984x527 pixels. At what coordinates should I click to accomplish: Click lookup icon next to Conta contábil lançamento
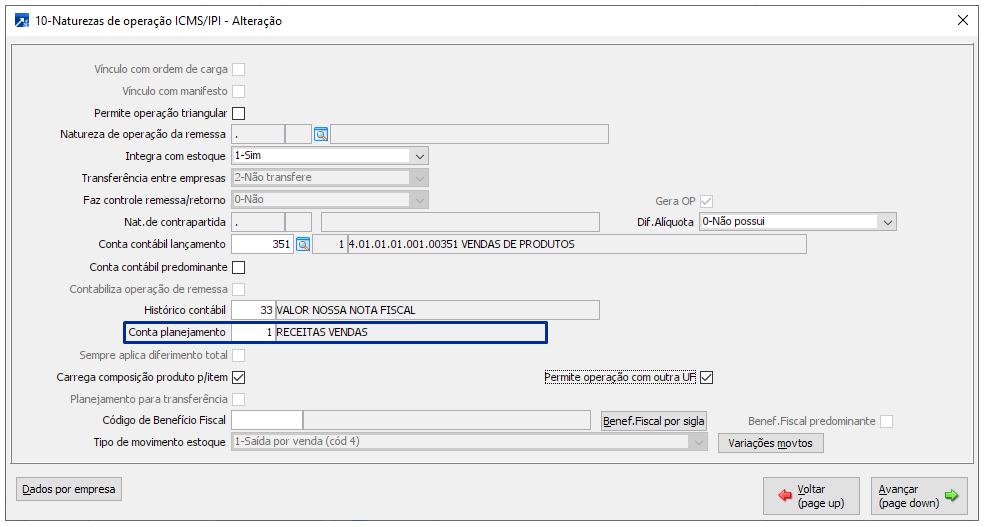[x=303, y=244]
